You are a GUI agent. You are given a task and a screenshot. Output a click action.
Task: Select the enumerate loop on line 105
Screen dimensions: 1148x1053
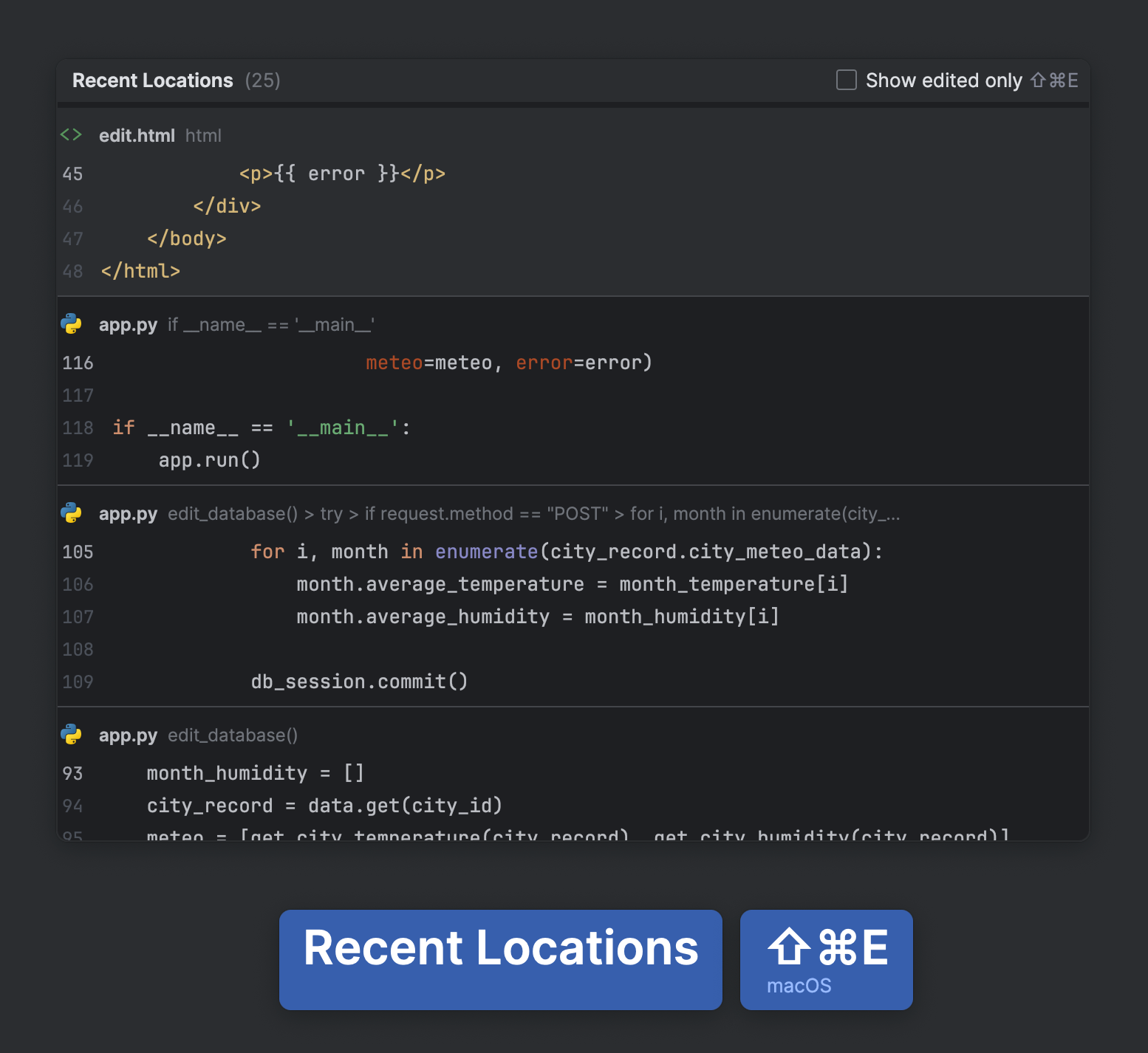click(x=565, y=552)
